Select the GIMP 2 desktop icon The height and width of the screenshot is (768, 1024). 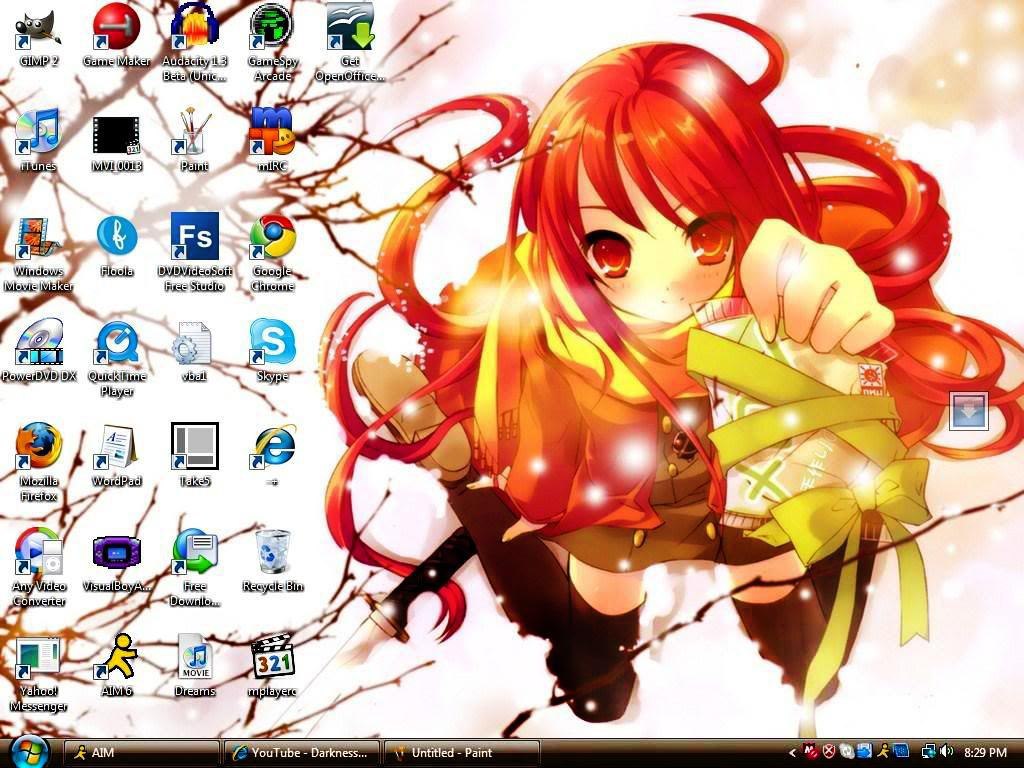(x=39, y=36)
